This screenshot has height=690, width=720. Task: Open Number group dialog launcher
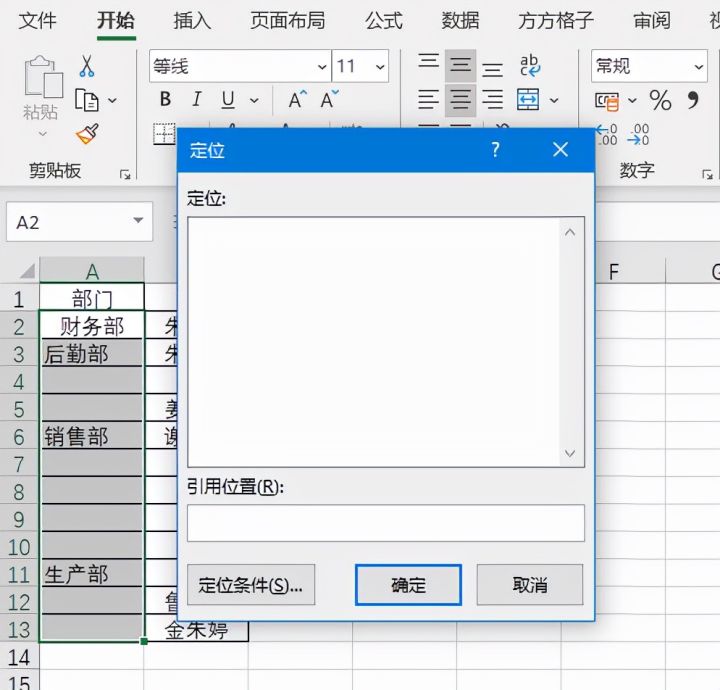tap(707, 174)
